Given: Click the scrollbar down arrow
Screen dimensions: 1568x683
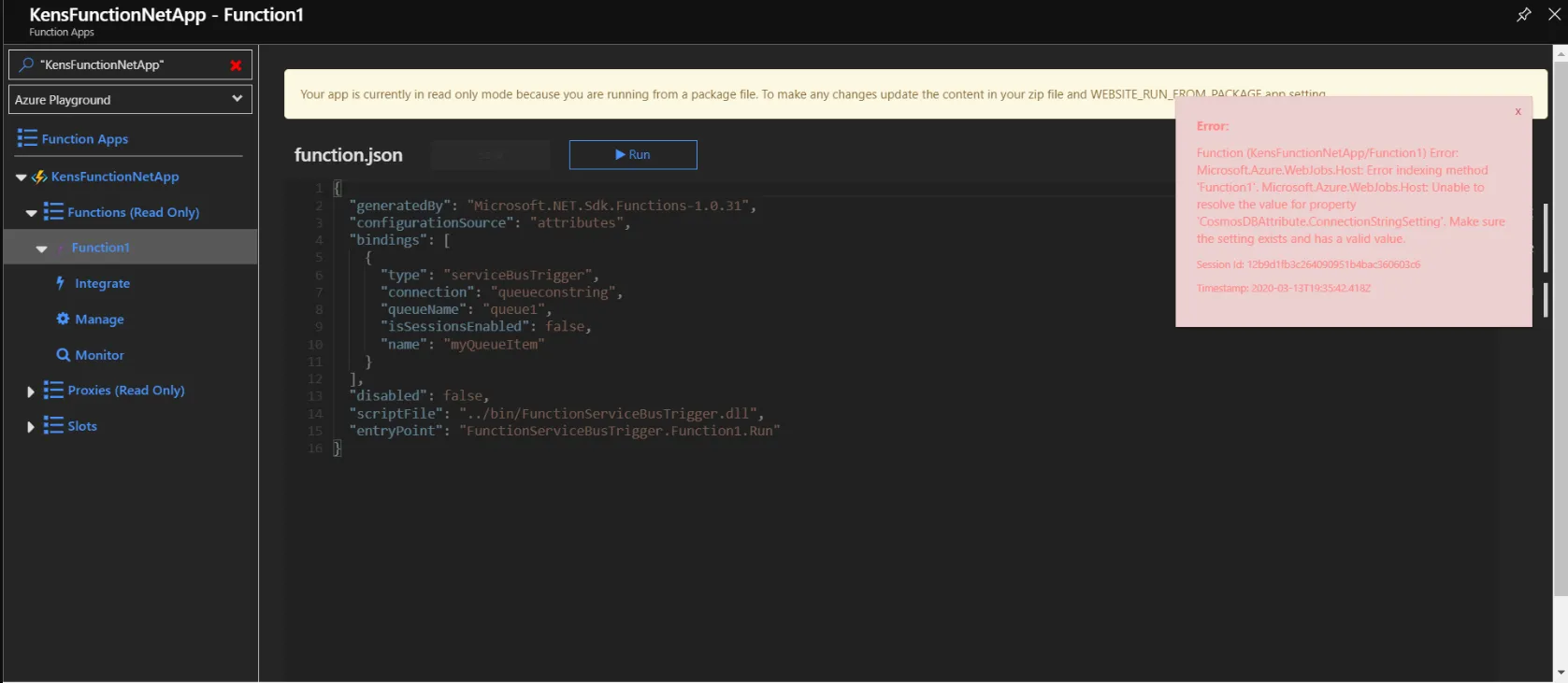Looking at the screenshot, I should click(x=1561, y=673).
